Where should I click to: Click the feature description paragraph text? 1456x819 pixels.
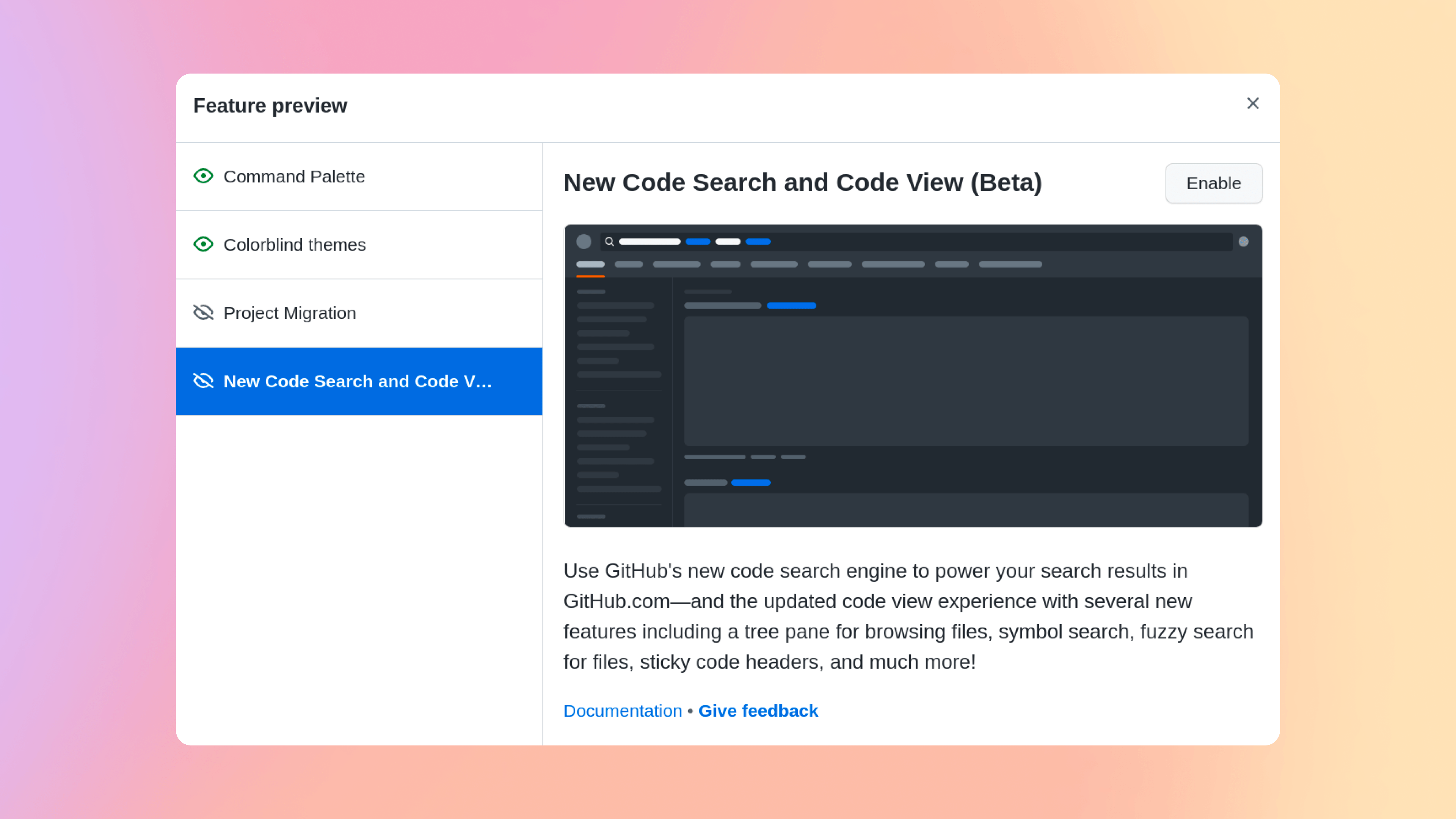[x=908, y=616]
